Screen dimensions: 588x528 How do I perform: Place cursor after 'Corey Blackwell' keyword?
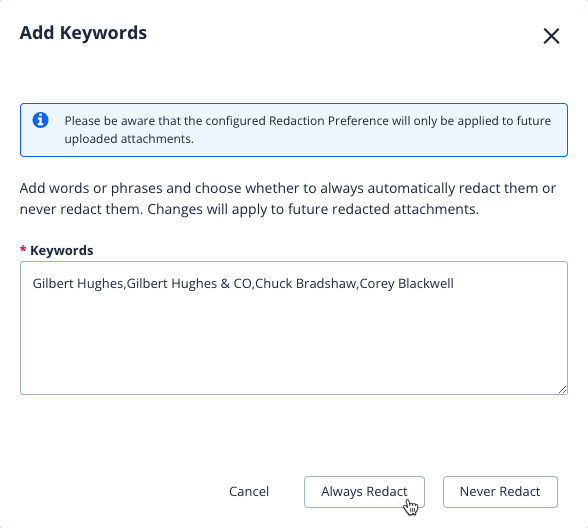(x=454, y=284)
